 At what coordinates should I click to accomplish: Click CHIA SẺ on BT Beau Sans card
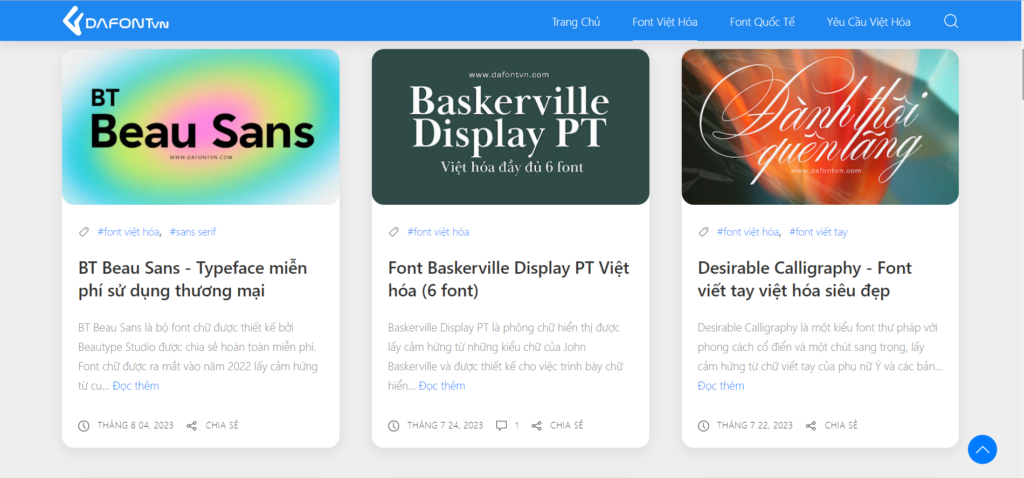tap(222, 426)
